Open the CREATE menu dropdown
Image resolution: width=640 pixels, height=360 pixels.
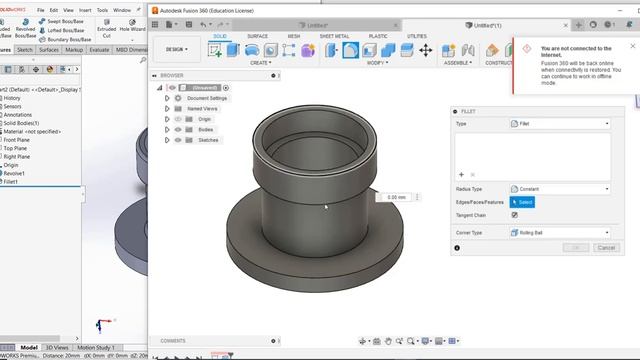pyautogui.click(x=260, y=63)
